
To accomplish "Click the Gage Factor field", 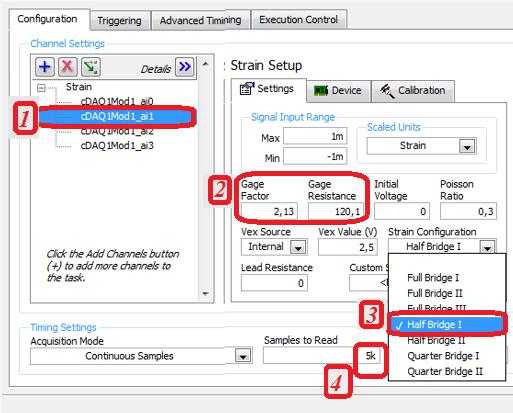I will (269, 211).
